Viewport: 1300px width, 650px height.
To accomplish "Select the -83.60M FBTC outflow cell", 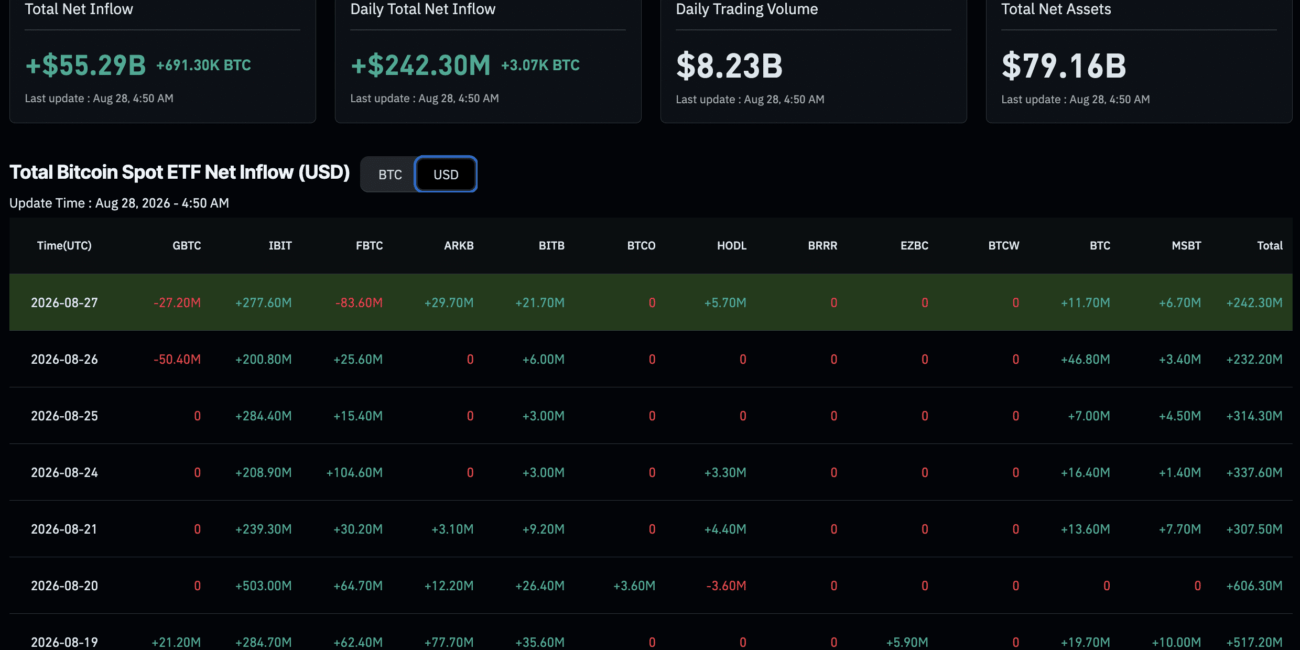I will point(358,303).
